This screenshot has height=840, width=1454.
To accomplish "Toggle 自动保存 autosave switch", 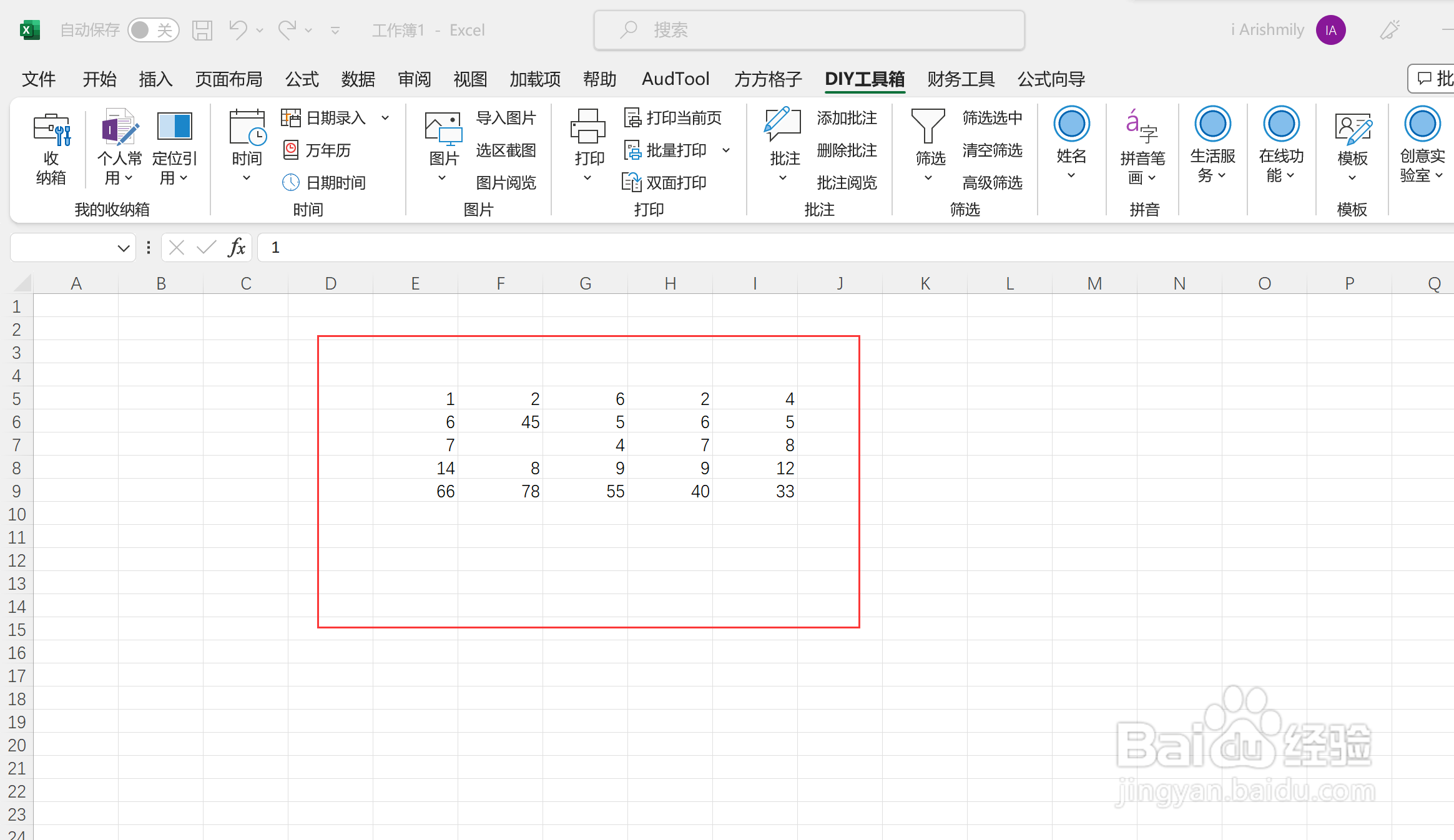I will 154,29.
